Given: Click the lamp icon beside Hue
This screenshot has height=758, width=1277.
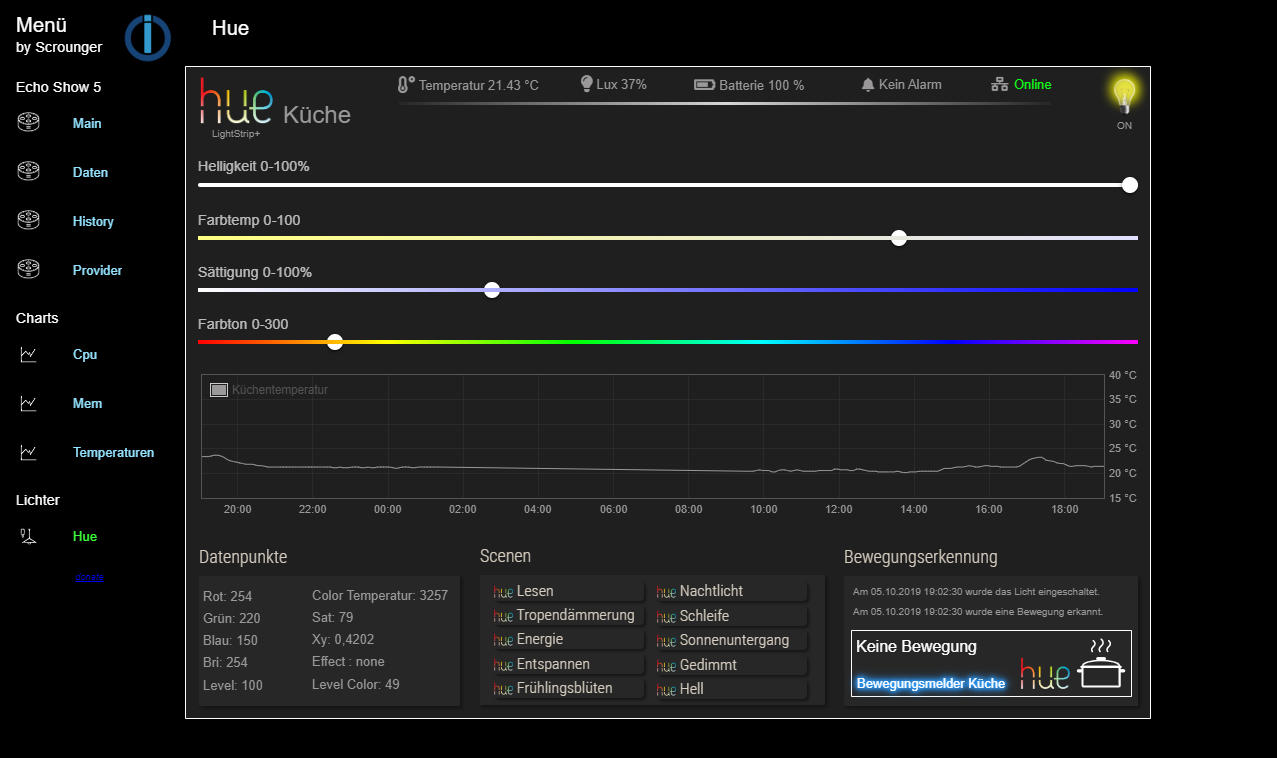Looking at the screenshot, I should point(28,536).
